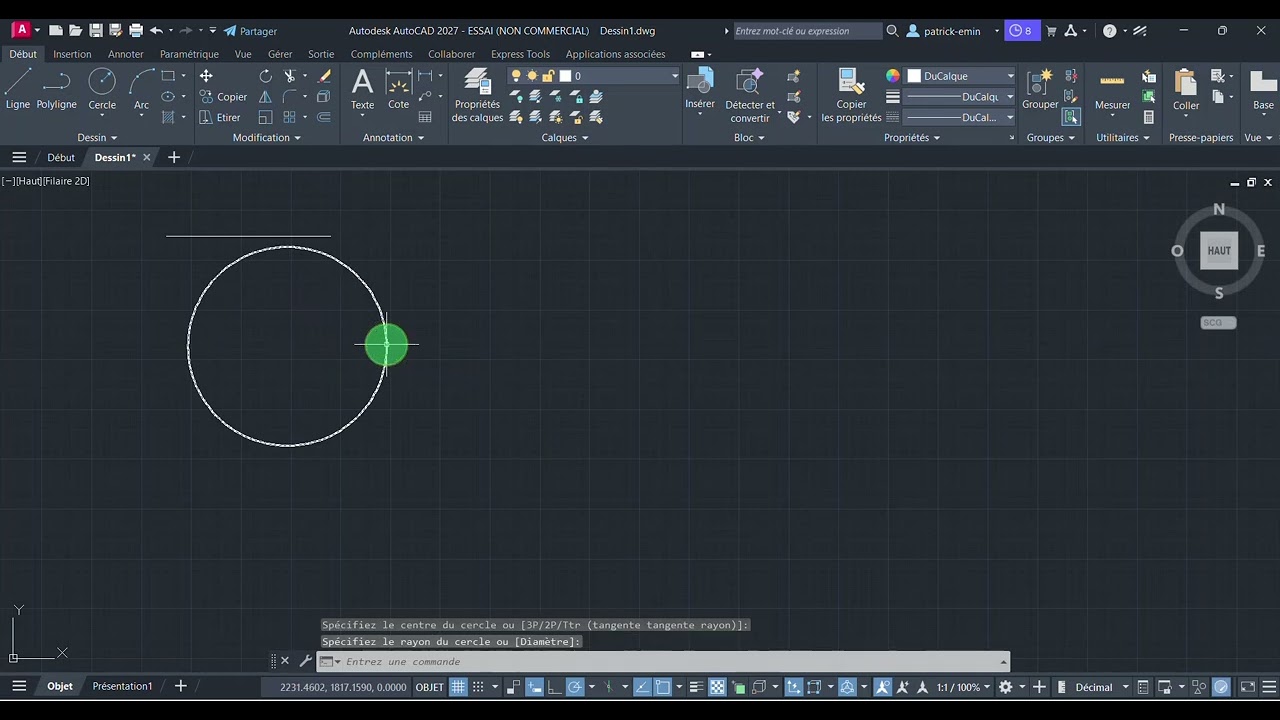Click the Copier button in Modification

223,97
